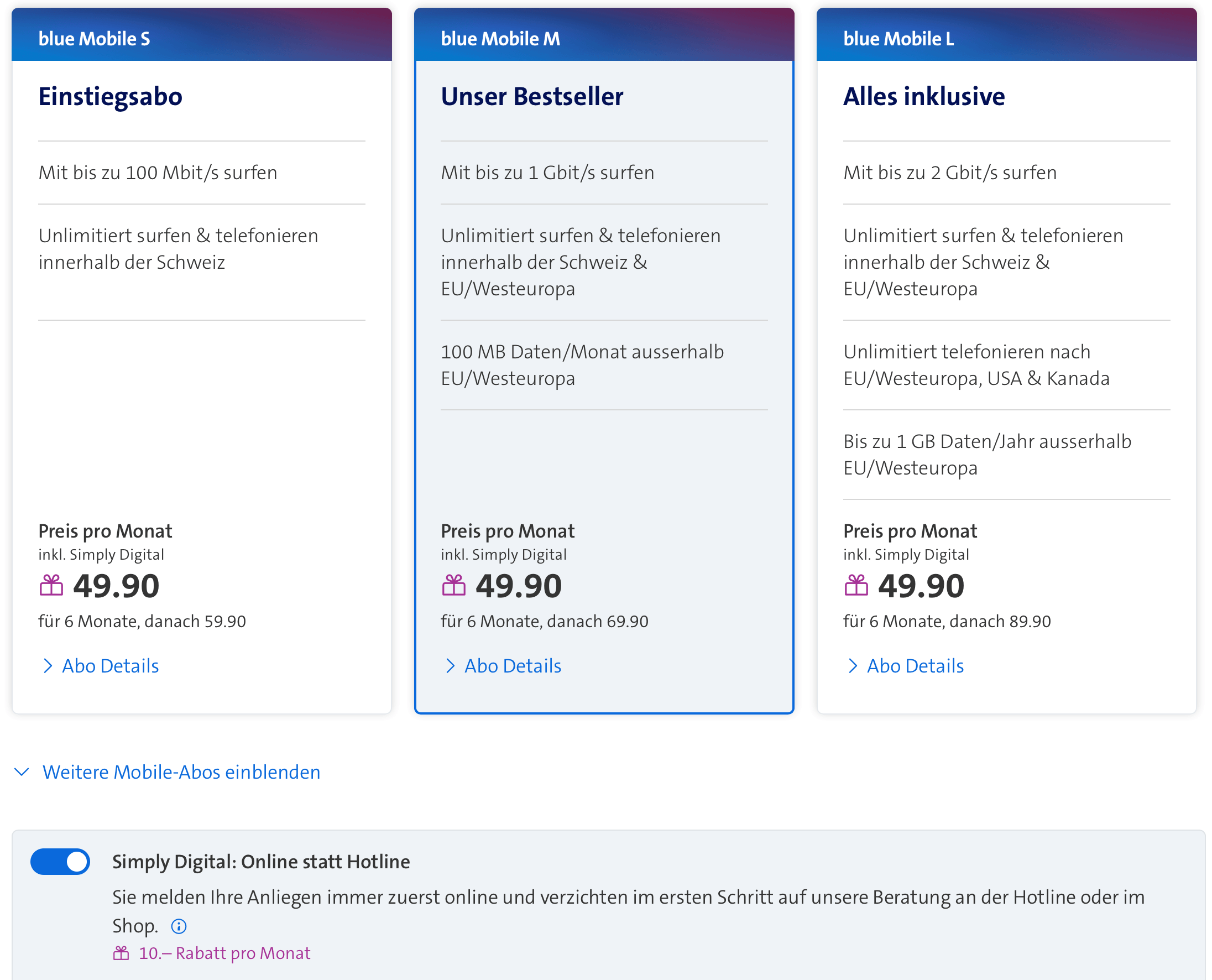Click the Alles inklusive card heading
The width and height of the screenshot is (1212, 980).
924,96
